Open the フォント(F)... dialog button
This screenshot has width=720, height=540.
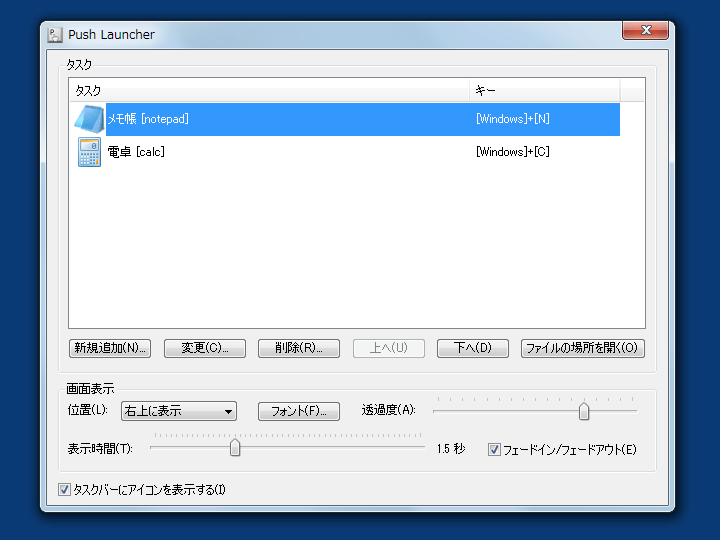point(299,411)
